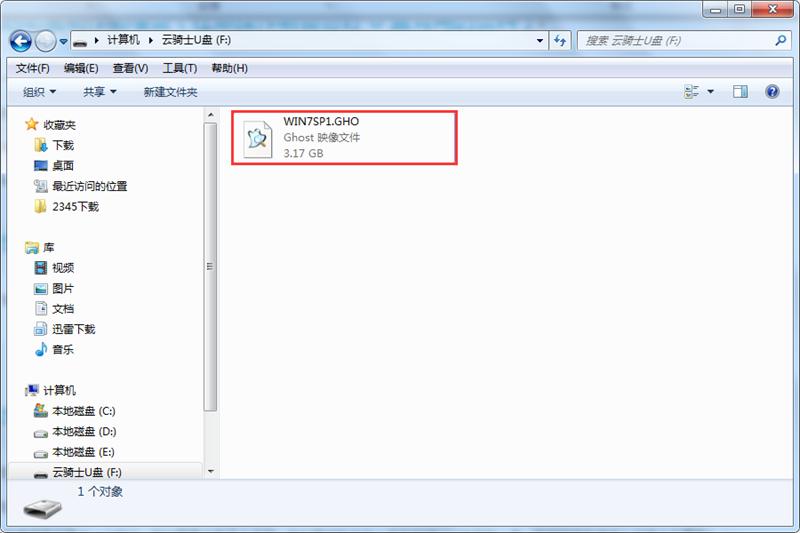The width and height of the screenshot is (800, 533).
Task: Select 云骑士U盘 (F:) in navigation tree
Action: [x=87, y=472]
